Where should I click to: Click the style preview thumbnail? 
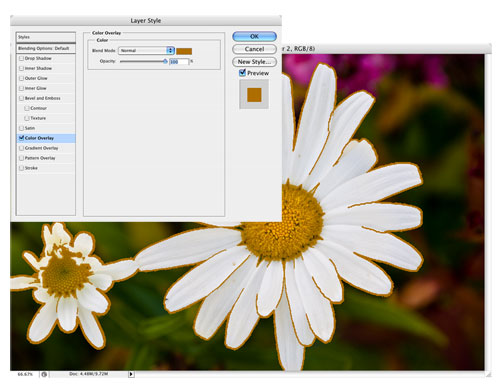pyautogui.click(x=254, y=94)
